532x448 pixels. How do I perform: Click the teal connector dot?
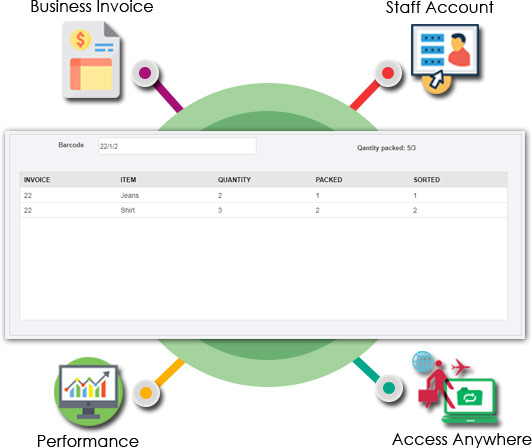click(389, 388)
